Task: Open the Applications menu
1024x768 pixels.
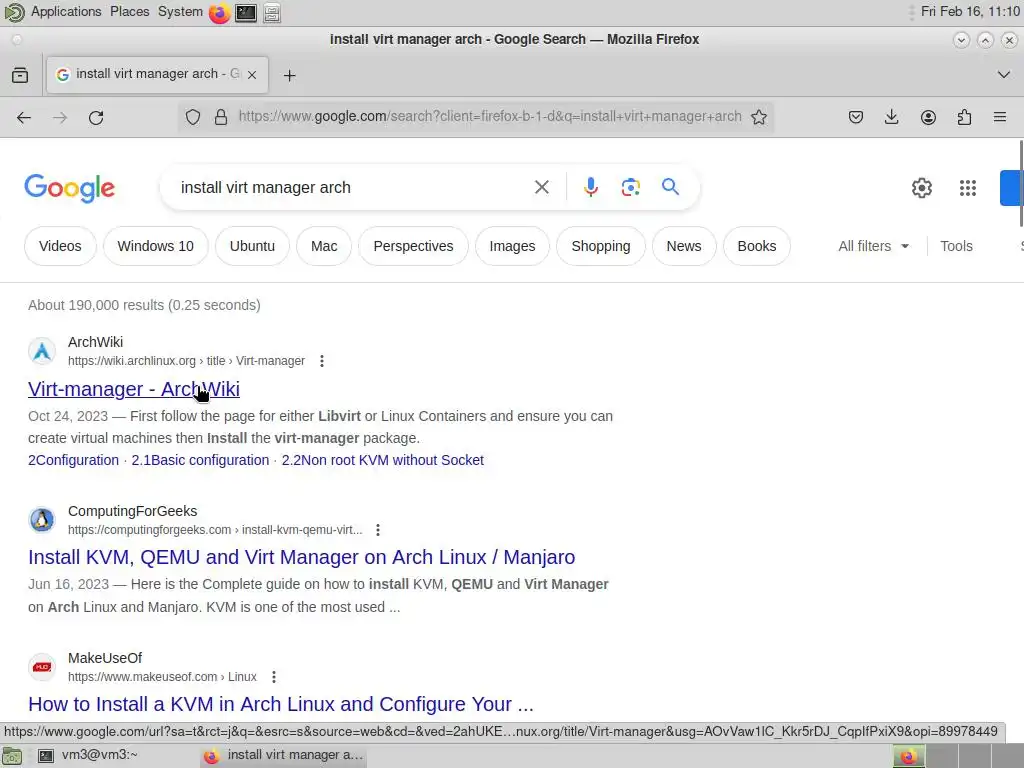Action: point(66,12)
